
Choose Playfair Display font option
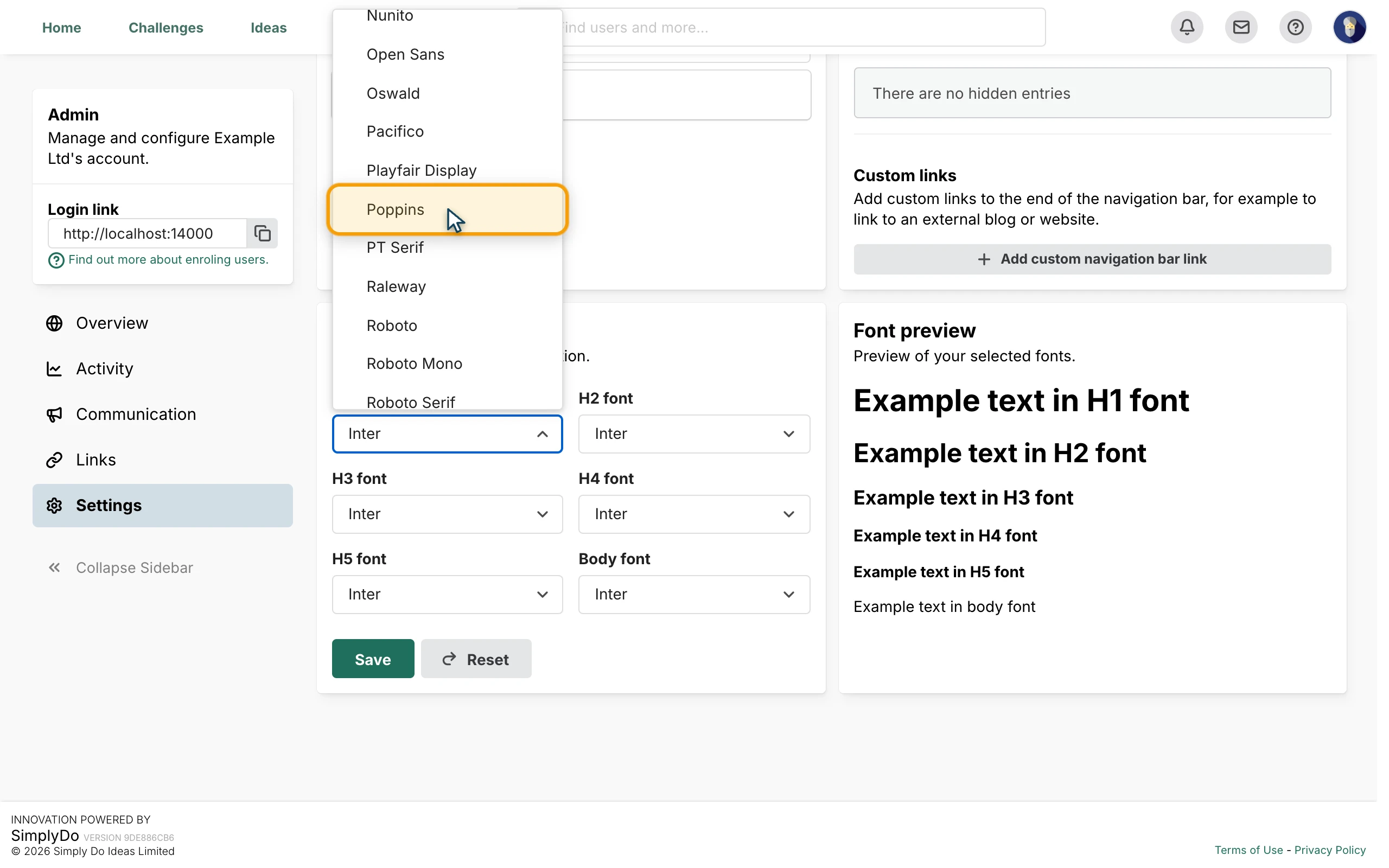point(447,170)
